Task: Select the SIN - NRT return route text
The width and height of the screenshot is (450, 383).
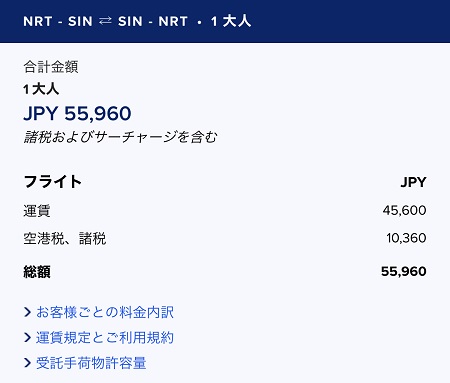Action: point(153,21)
